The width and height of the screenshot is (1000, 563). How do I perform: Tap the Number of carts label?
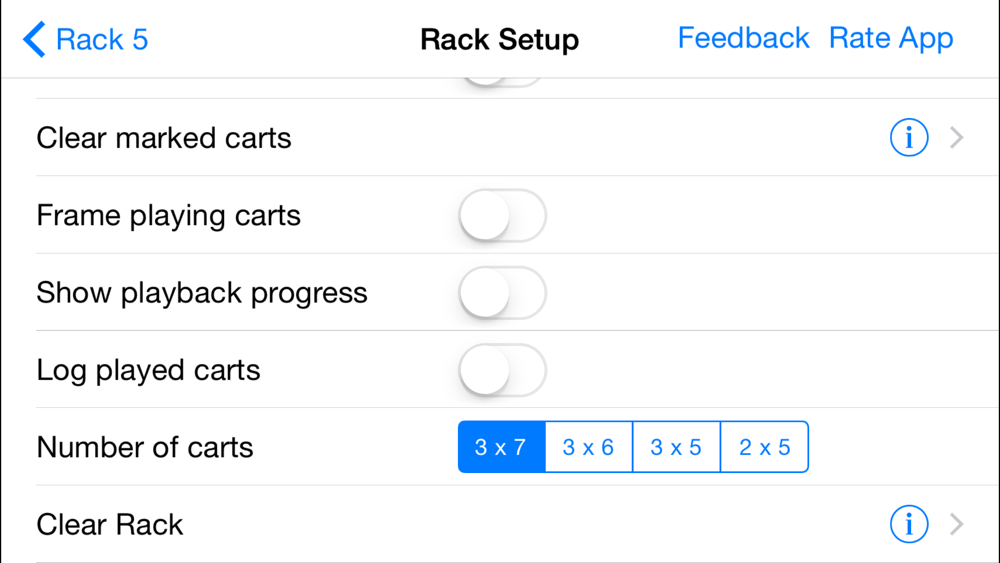pos(145,447)
